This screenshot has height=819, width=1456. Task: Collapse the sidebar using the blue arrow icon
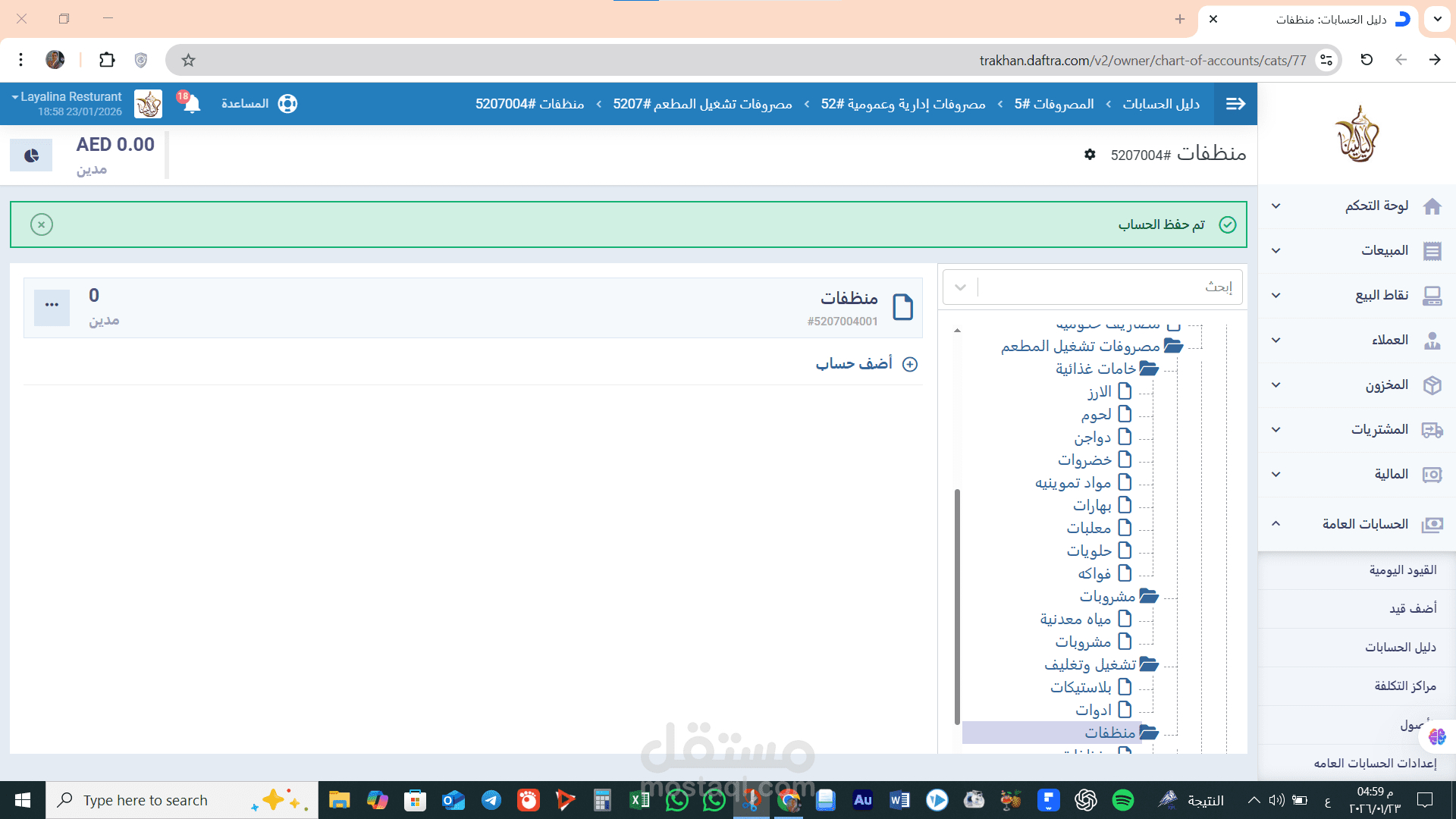[x=1235, y=103]
